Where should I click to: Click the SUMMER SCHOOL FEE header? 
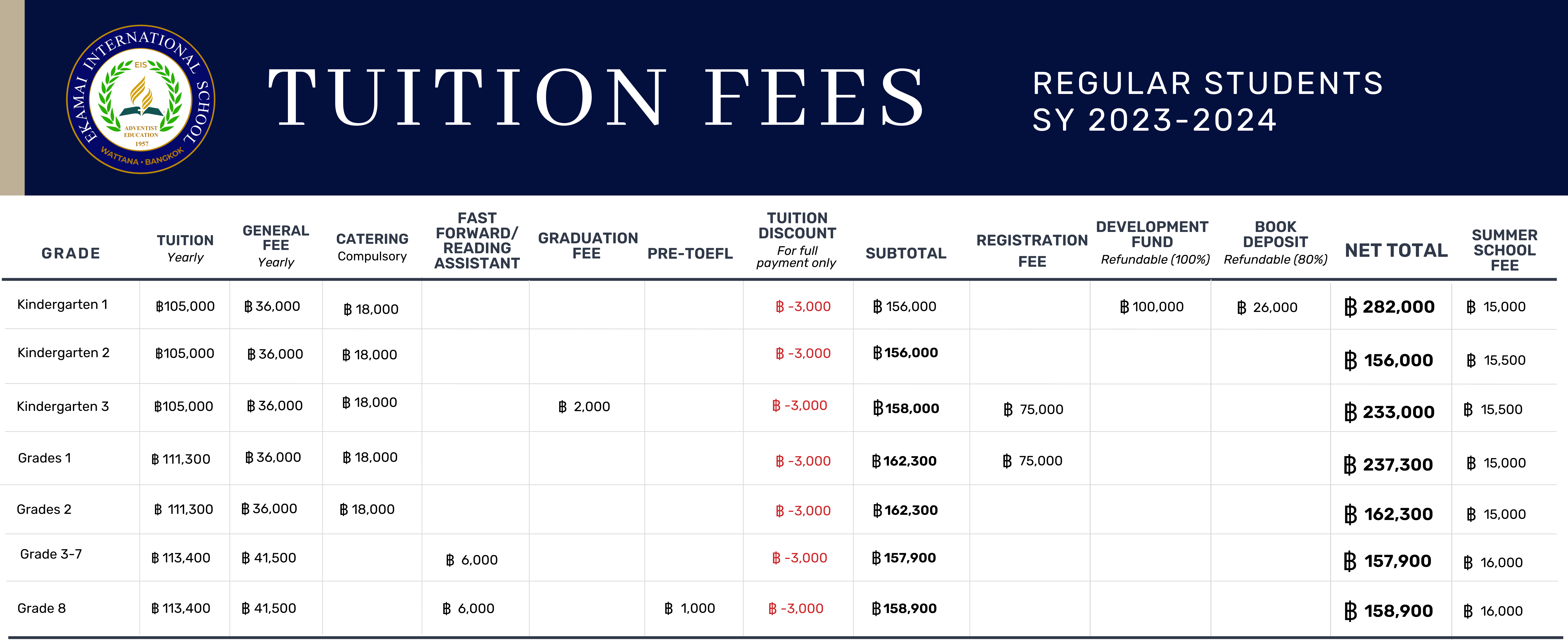[1504, 250]
